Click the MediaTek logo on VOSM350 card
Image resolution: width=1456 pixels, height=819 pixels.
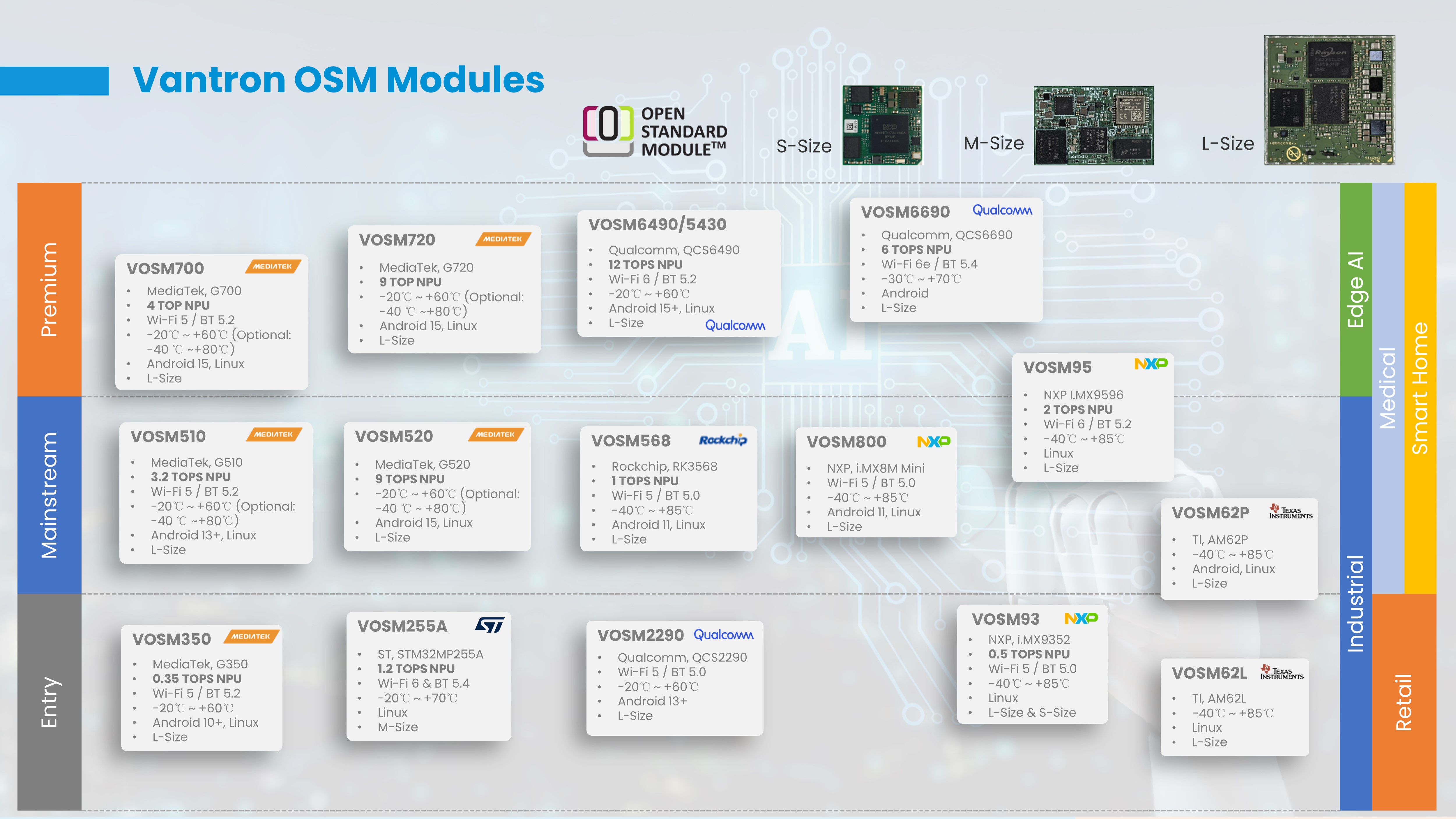(x=252, y=636)
